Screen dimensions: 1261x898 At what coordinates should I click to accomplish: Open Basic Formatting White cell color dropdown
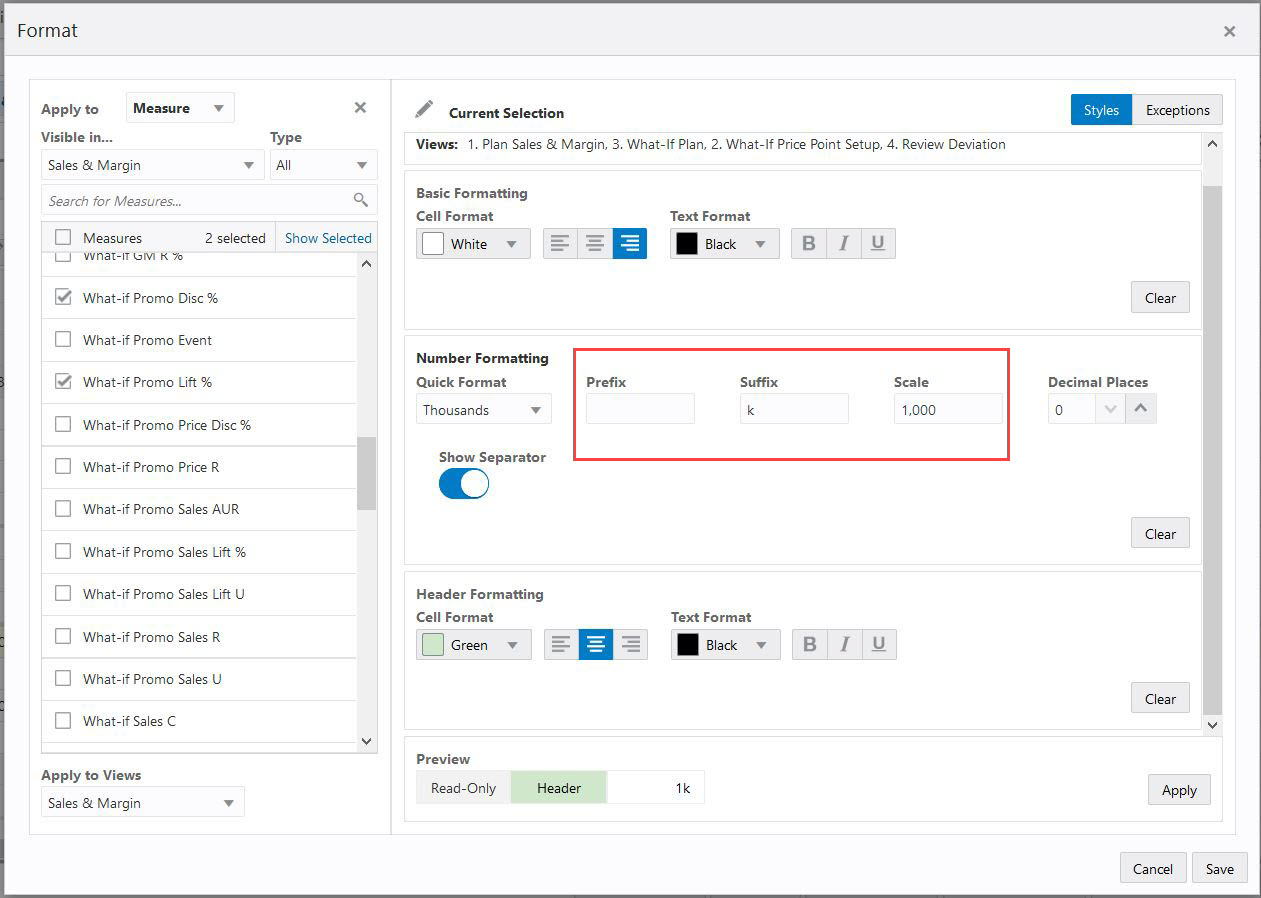[473, 244]
